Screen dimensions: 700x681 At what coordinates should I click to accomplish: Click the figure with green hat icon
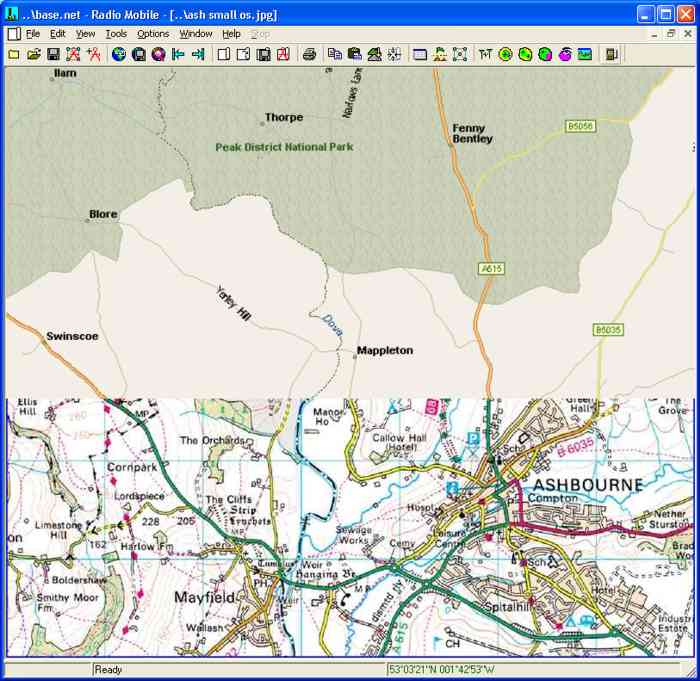pyautogui.click(x=440, y=54)
